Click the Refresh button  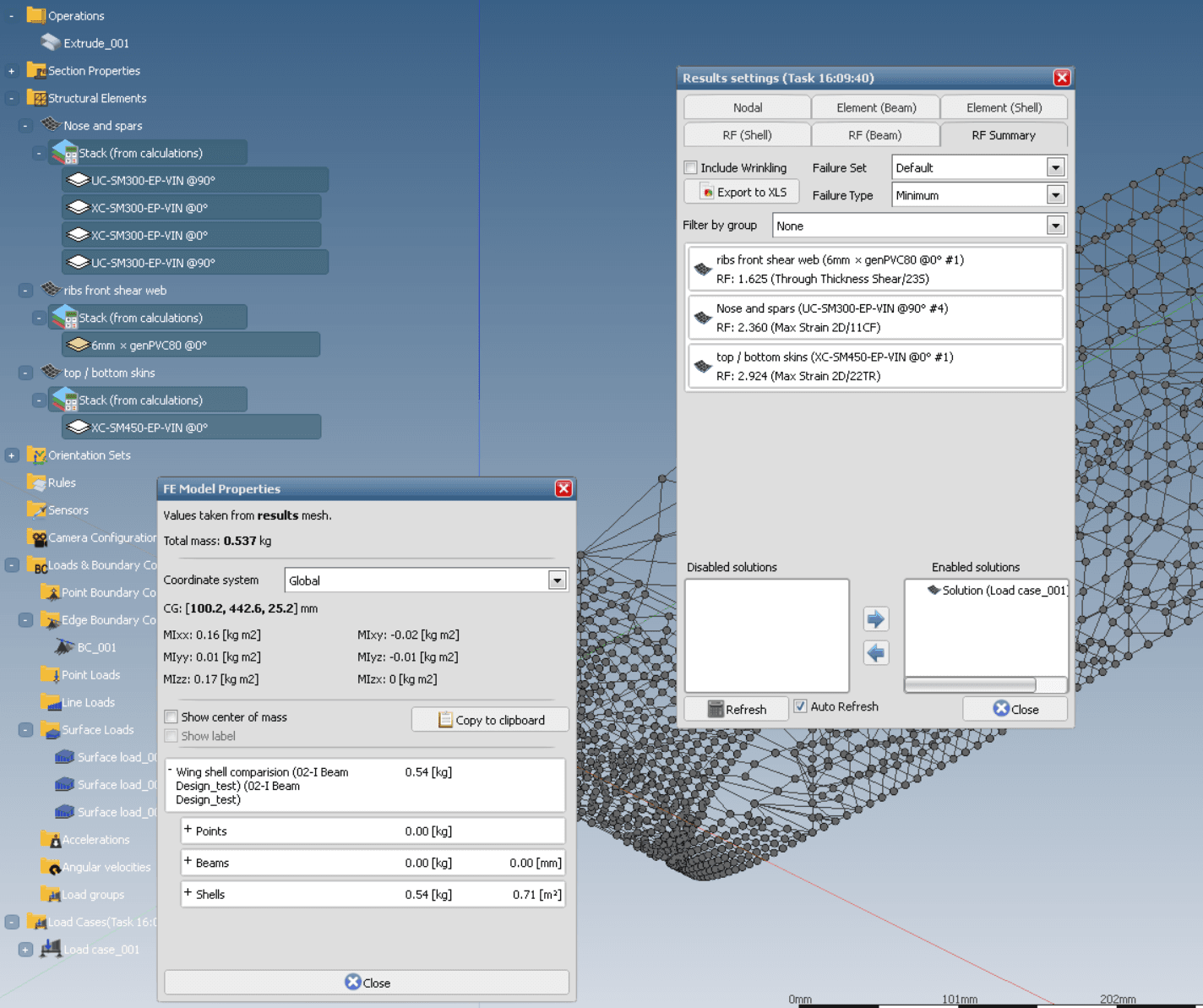pos(736,709)
